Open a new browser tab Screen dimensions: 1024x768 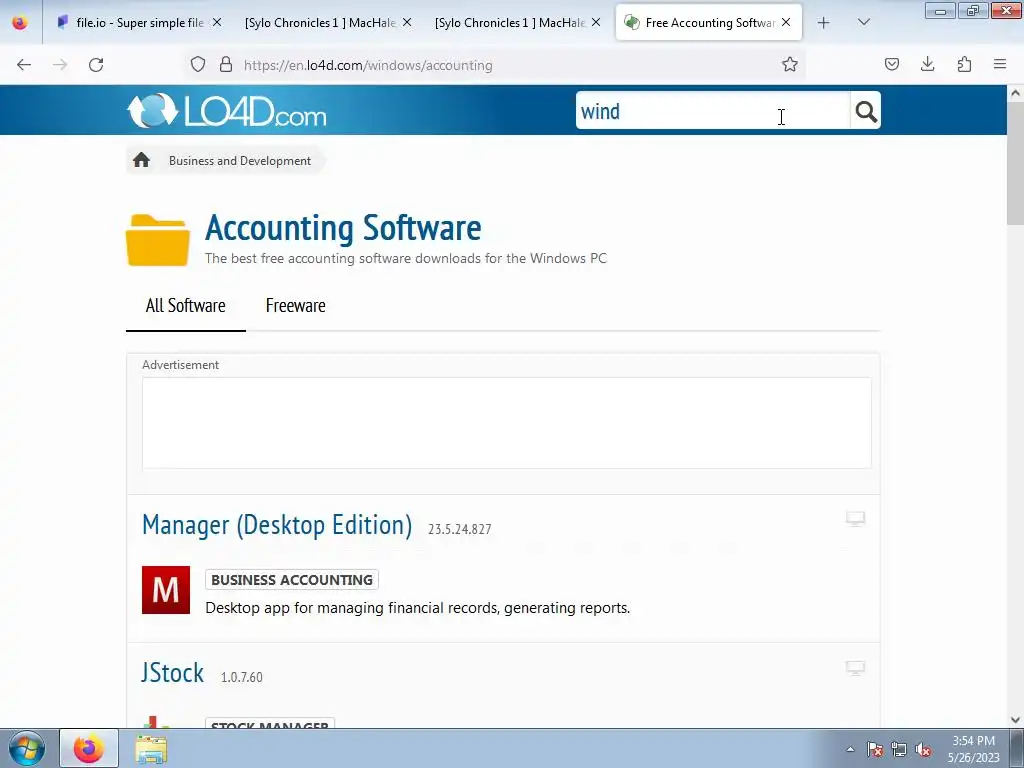point(824,23)
